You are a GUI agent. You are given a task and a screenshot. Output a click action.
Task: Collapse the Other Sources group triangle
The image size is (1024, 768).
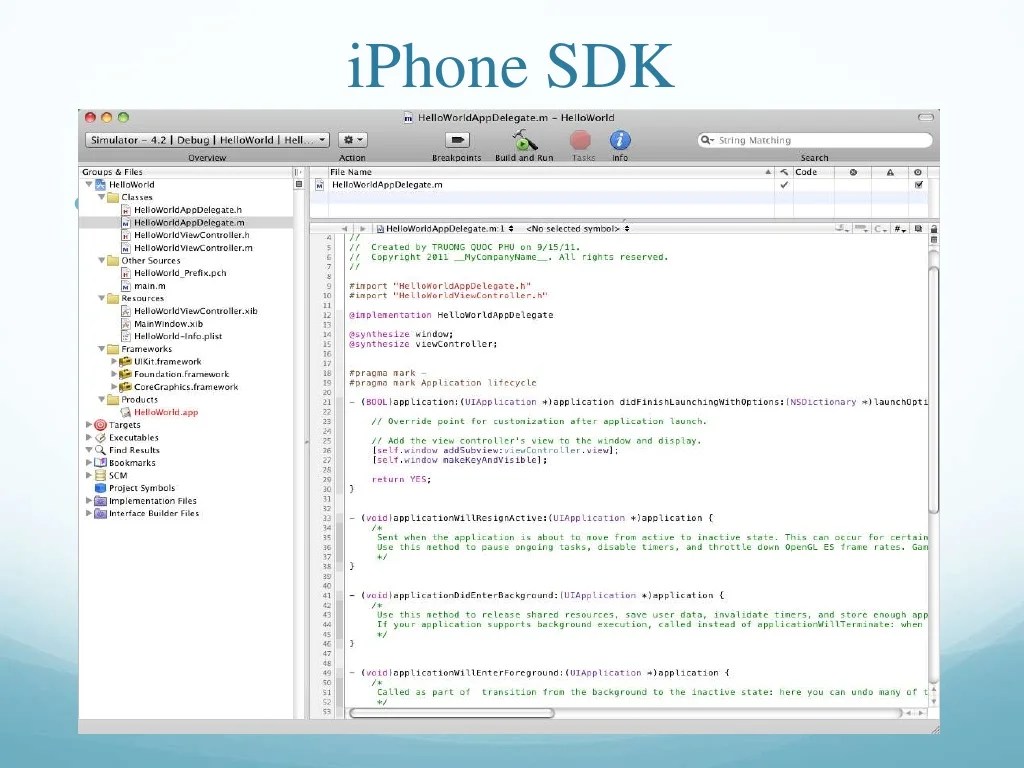pyautogui.click(x=101, y=261)
